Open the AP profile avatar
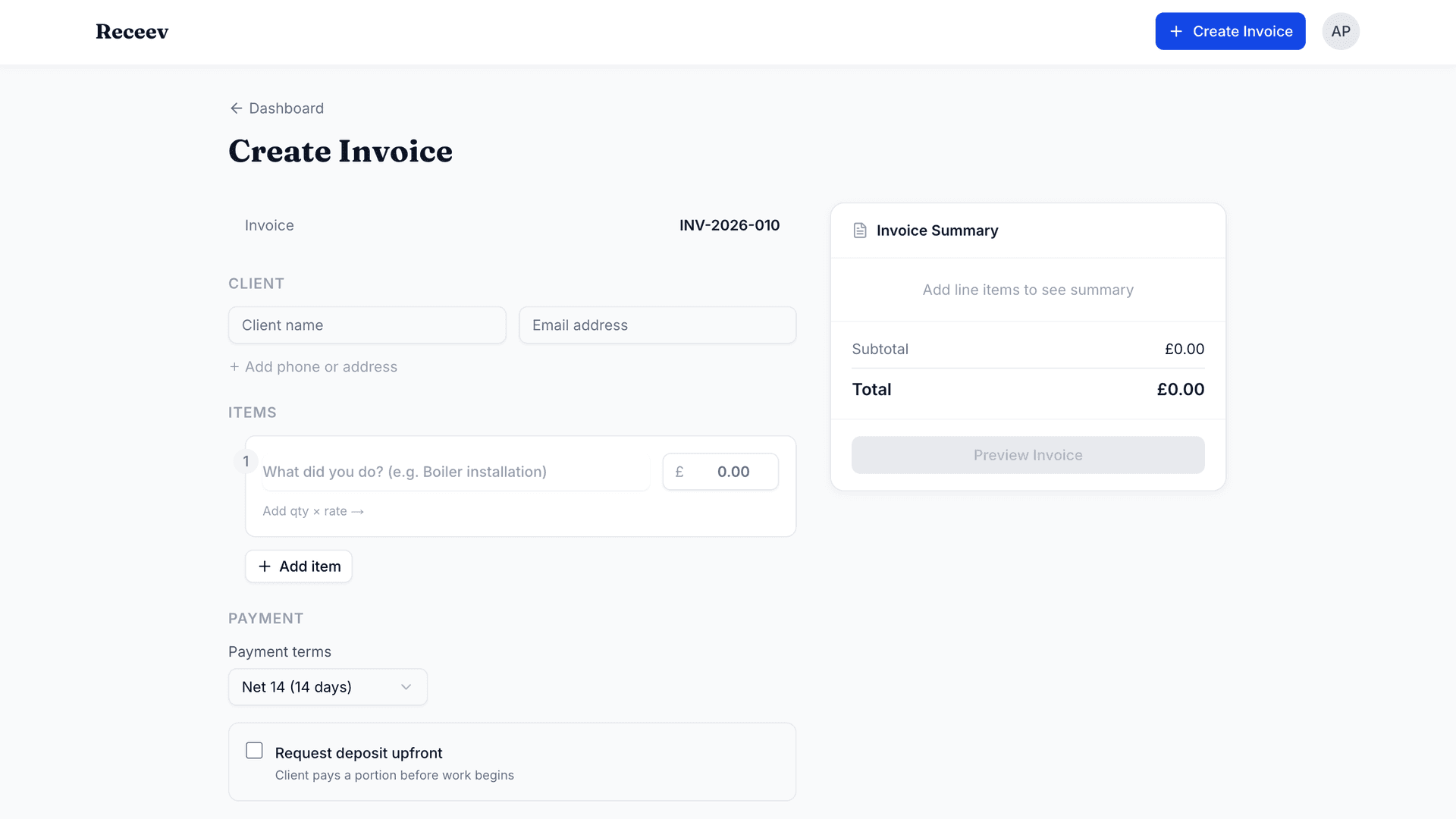1456x819 pixels. 1341,31
